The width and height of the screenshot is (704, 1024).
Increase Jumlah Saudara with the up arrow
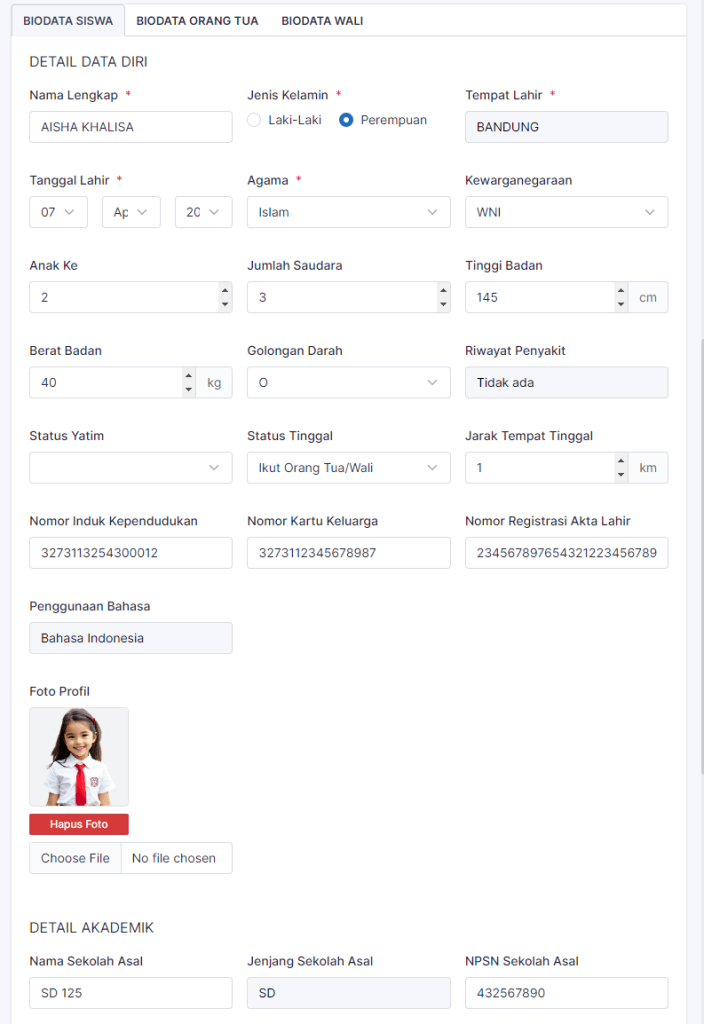(x=442, y=290)
